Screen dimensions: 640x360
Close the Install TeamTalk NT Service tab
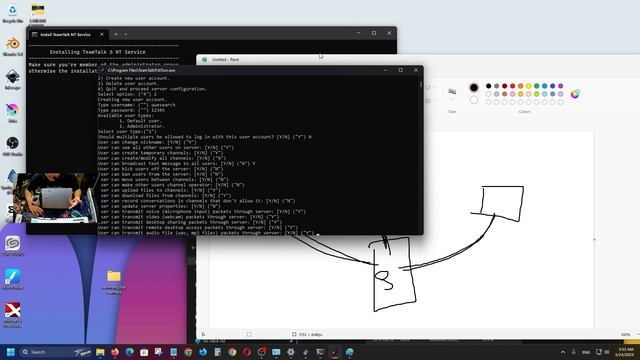tap(102, 34)
